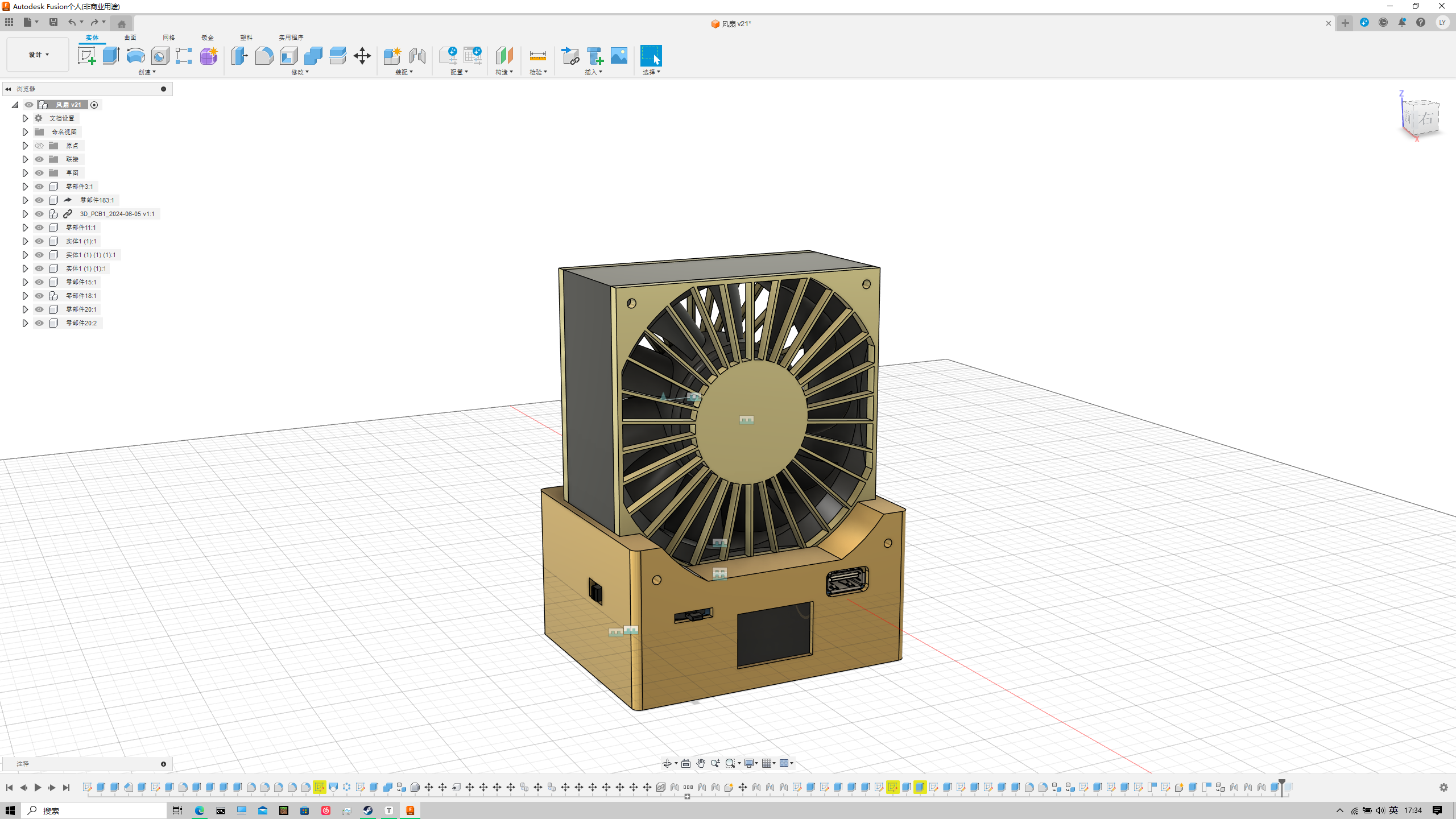Activate the 风扇 v21 root component radio
The image size is (1456, 819).
pyautogui.click(x=94, y=105)
